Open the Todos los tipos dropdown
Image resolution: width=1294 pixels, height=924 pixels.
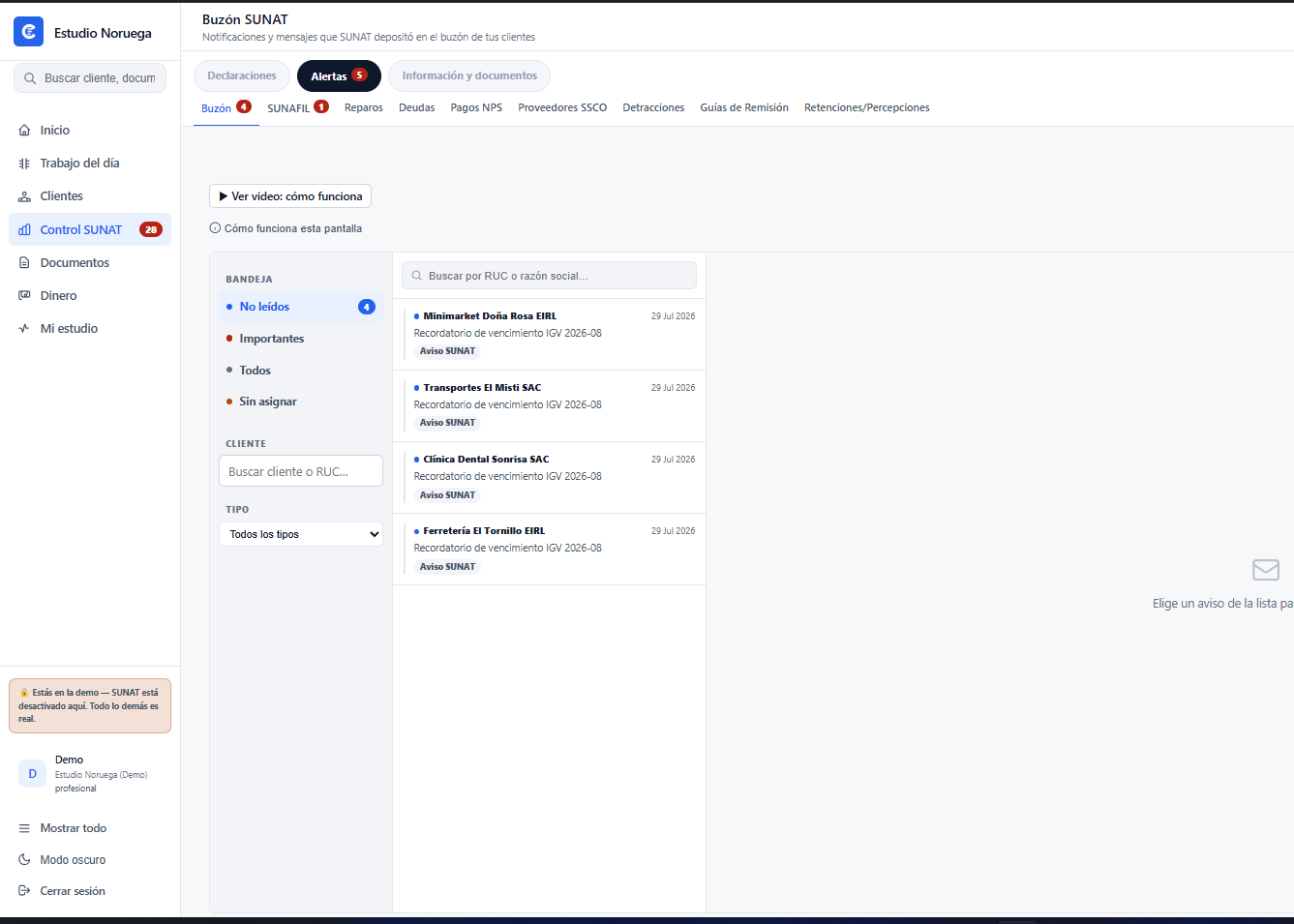tap(301, 534)
